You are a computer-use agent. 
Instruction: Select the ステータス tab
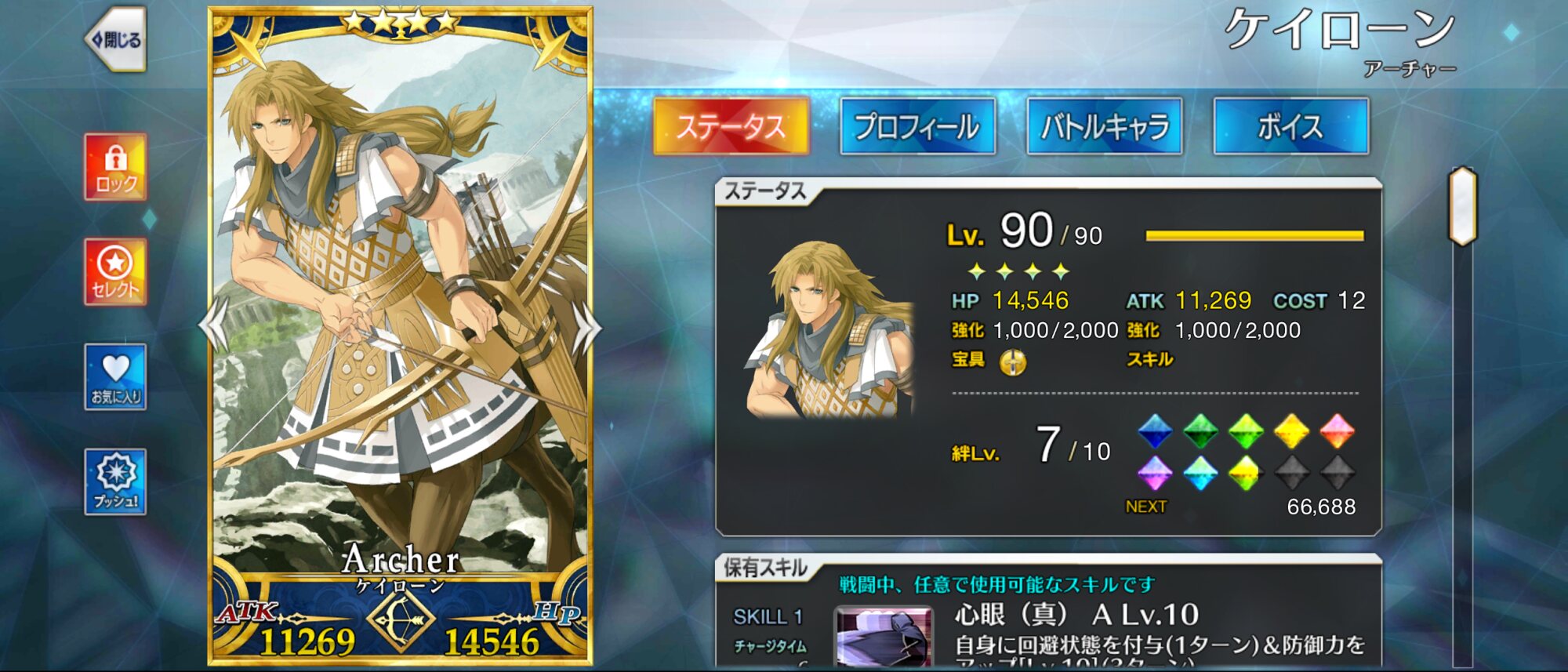(x=731, y=125)
